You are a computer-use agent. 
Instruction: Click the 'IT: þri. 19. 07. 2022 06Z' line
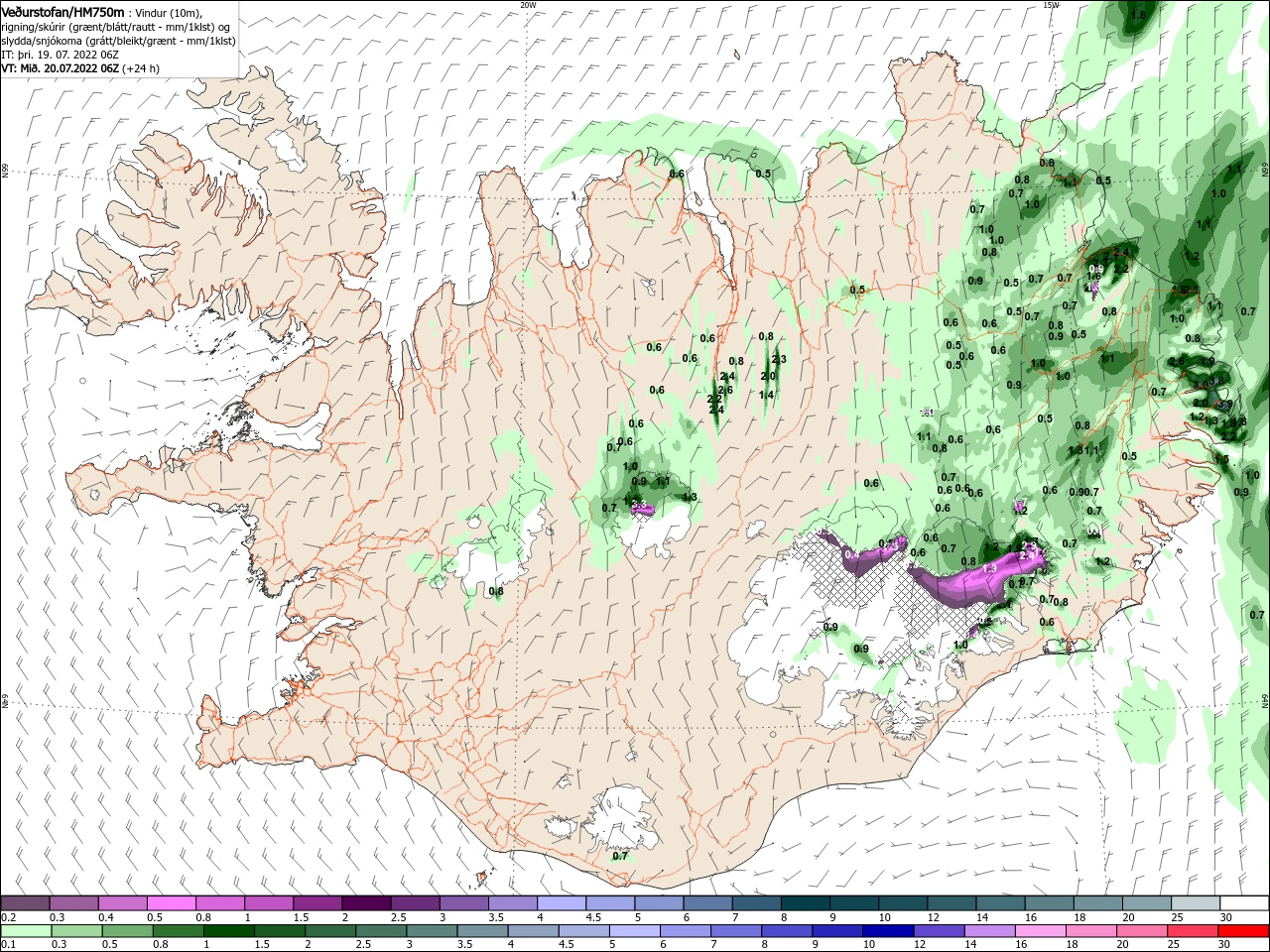61,55
